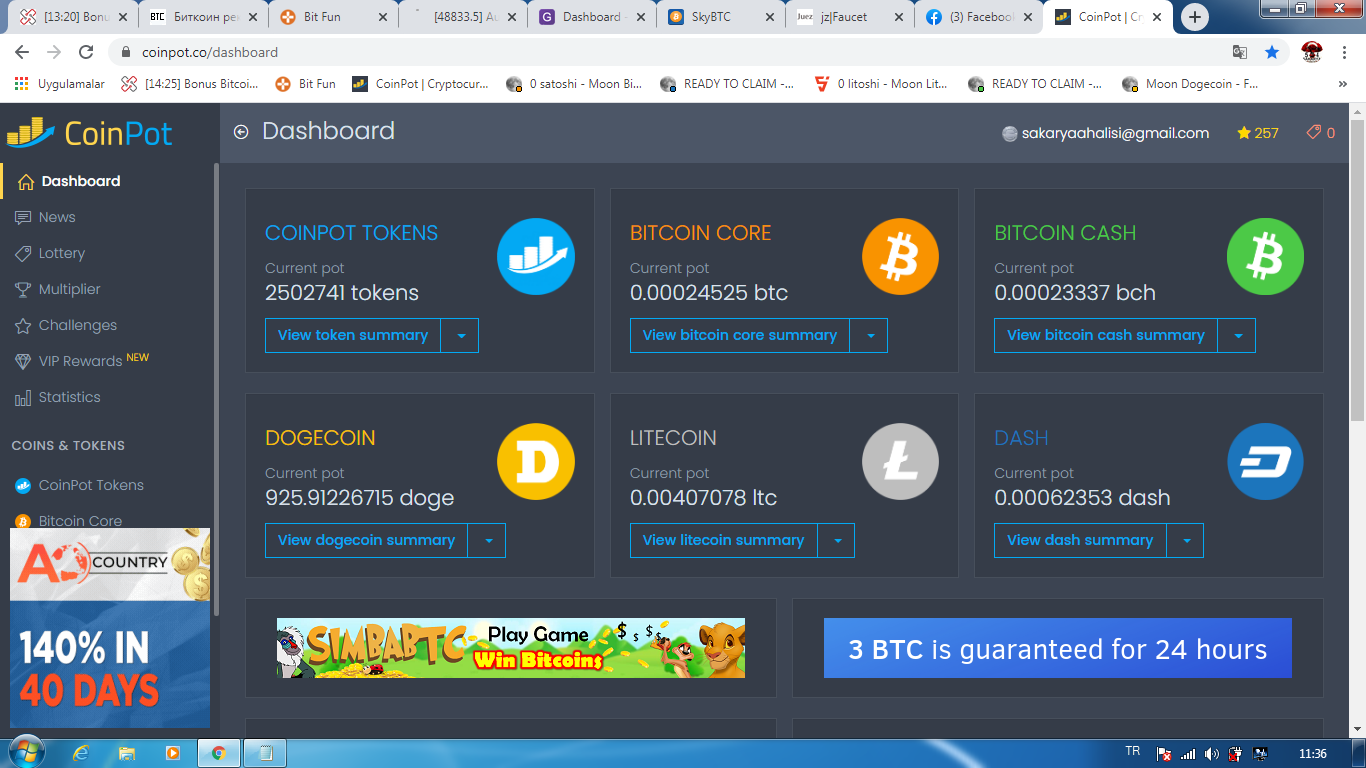1366x768 pixels.
Task: Expand the bitcoin core summary dropdown arrow
Action: tap(869, 336)
